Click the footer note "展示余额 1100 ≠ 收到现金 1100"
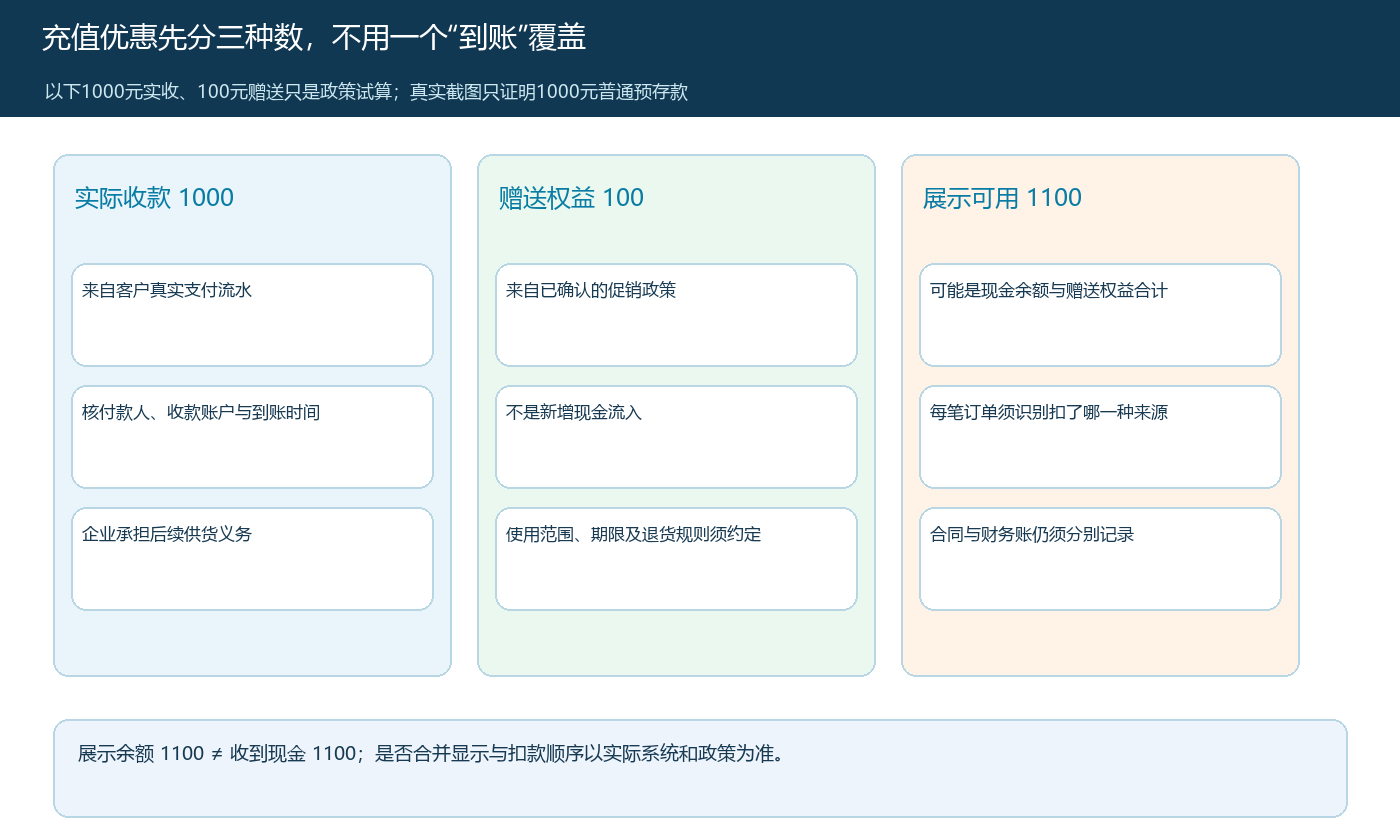Screen dimensions: 1400x840 pos(700,768)
